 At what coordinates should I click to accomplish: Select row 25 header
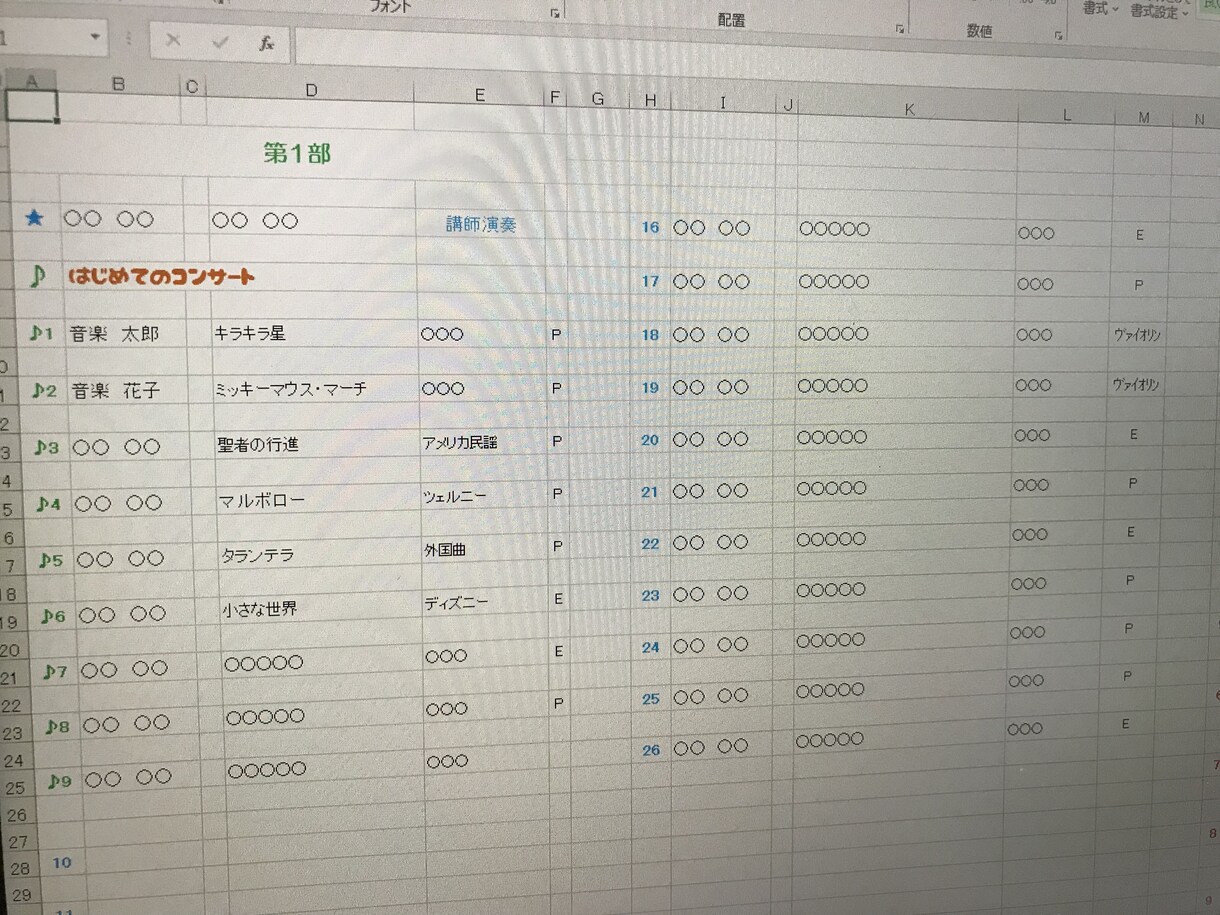point(15,788)
